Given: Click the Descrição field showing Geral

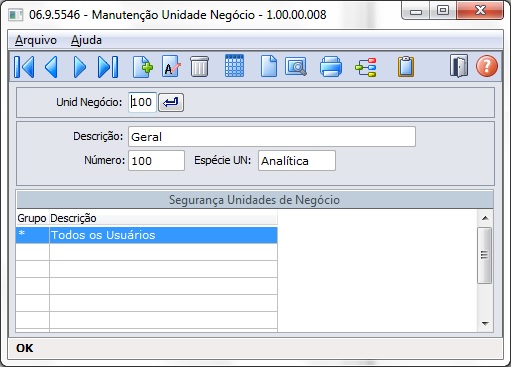Looking at the screenshot, I should click(x=272, y=137).
